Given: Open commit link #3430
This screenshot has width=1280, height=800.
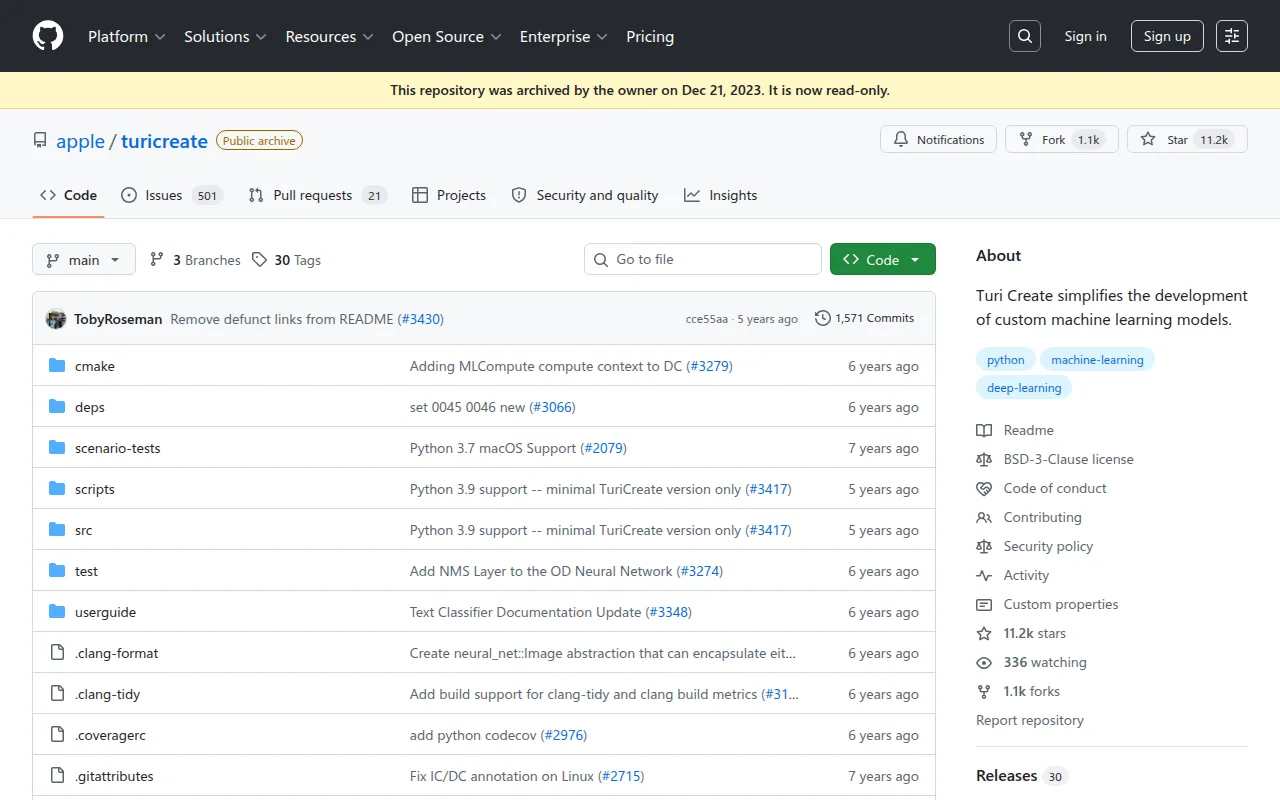Looking at the screenshot, I should pyautogui.click(x=421, y=319).
